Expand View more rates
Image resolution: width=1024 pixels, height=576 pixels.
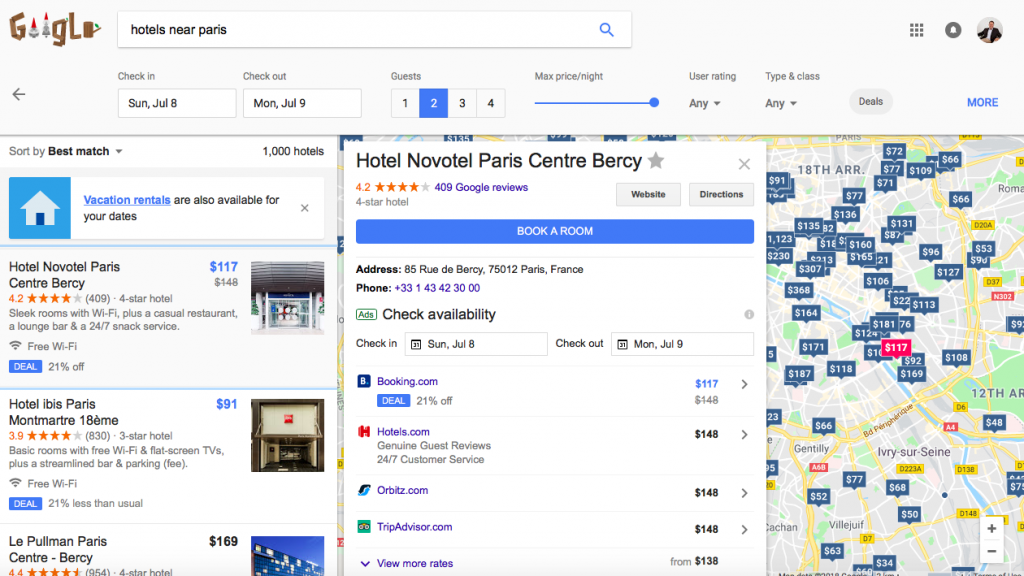tap(415, 564)
